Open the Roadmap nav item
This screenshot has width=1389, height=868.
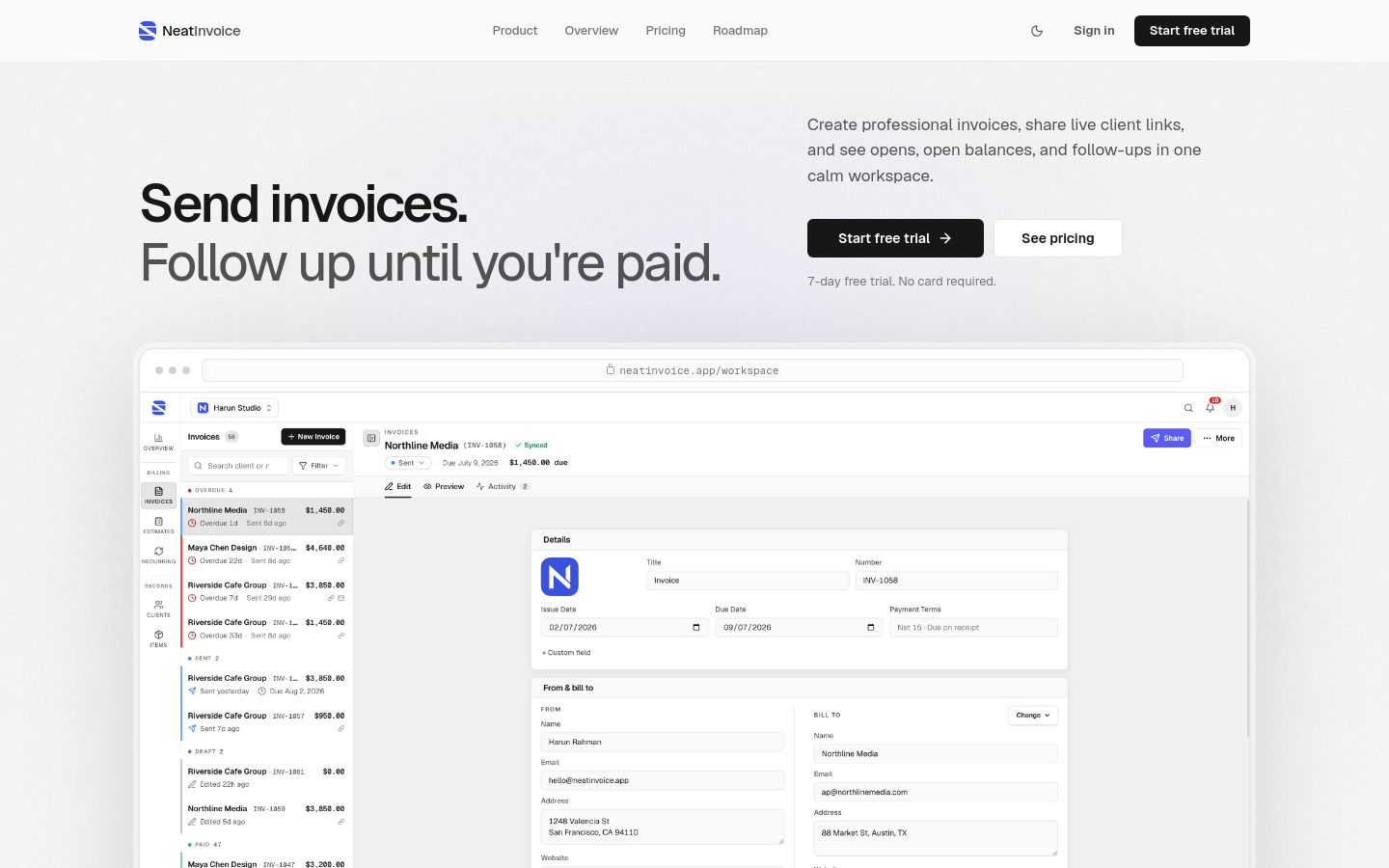pos(740,31)
